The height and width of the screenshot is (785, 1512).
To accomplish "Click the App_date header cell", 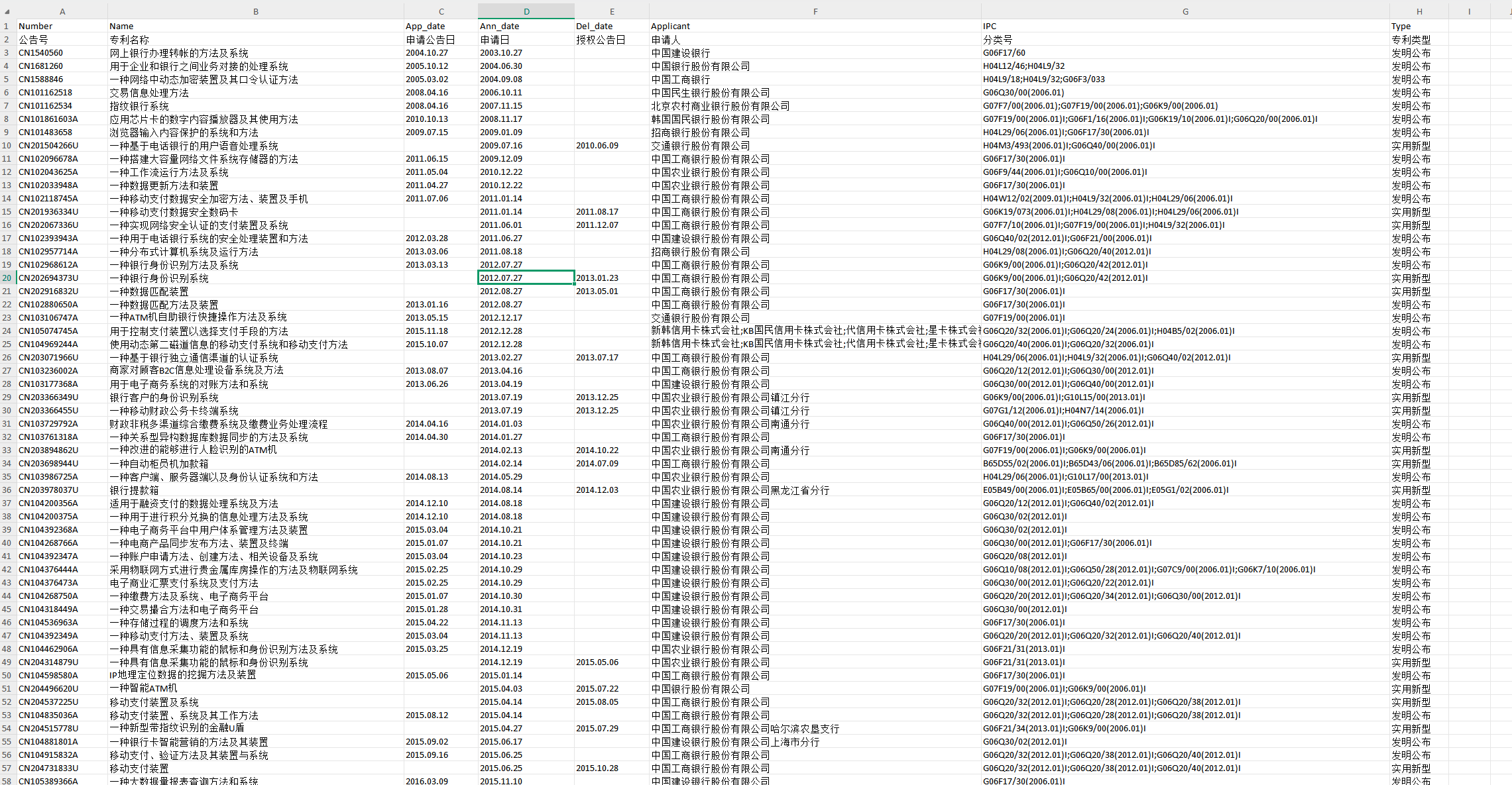I will (425, 26).
